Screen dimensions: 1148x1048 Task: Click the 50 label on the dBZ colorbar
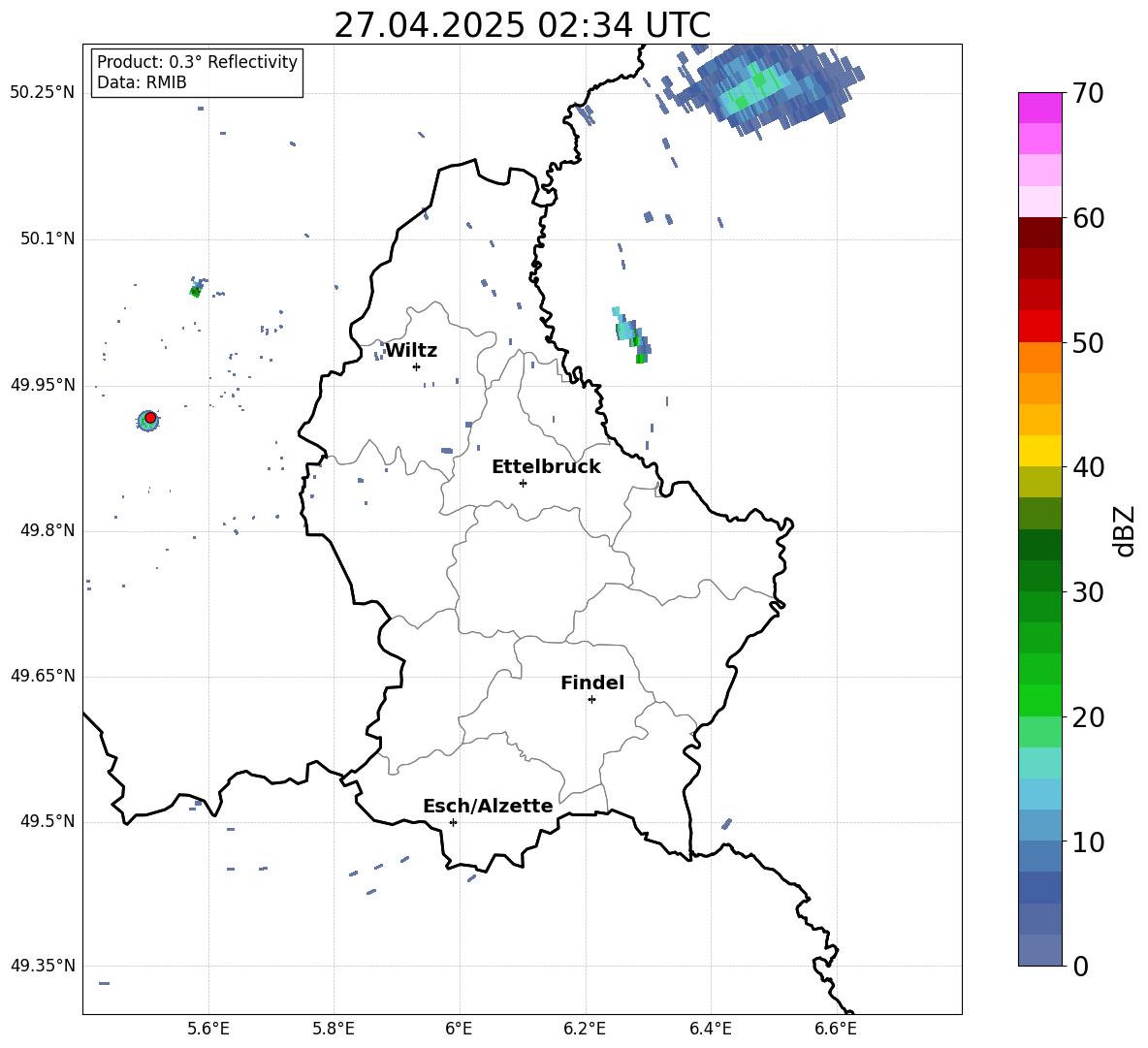[x=1089, y=343]
